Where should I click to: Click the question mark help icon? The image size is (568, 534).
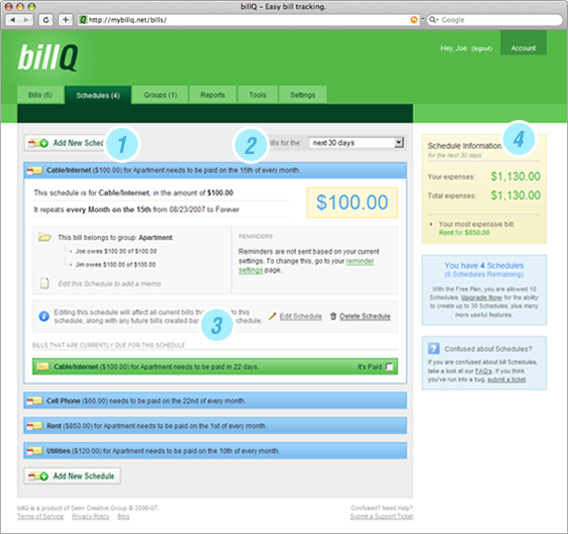[434, 349]
